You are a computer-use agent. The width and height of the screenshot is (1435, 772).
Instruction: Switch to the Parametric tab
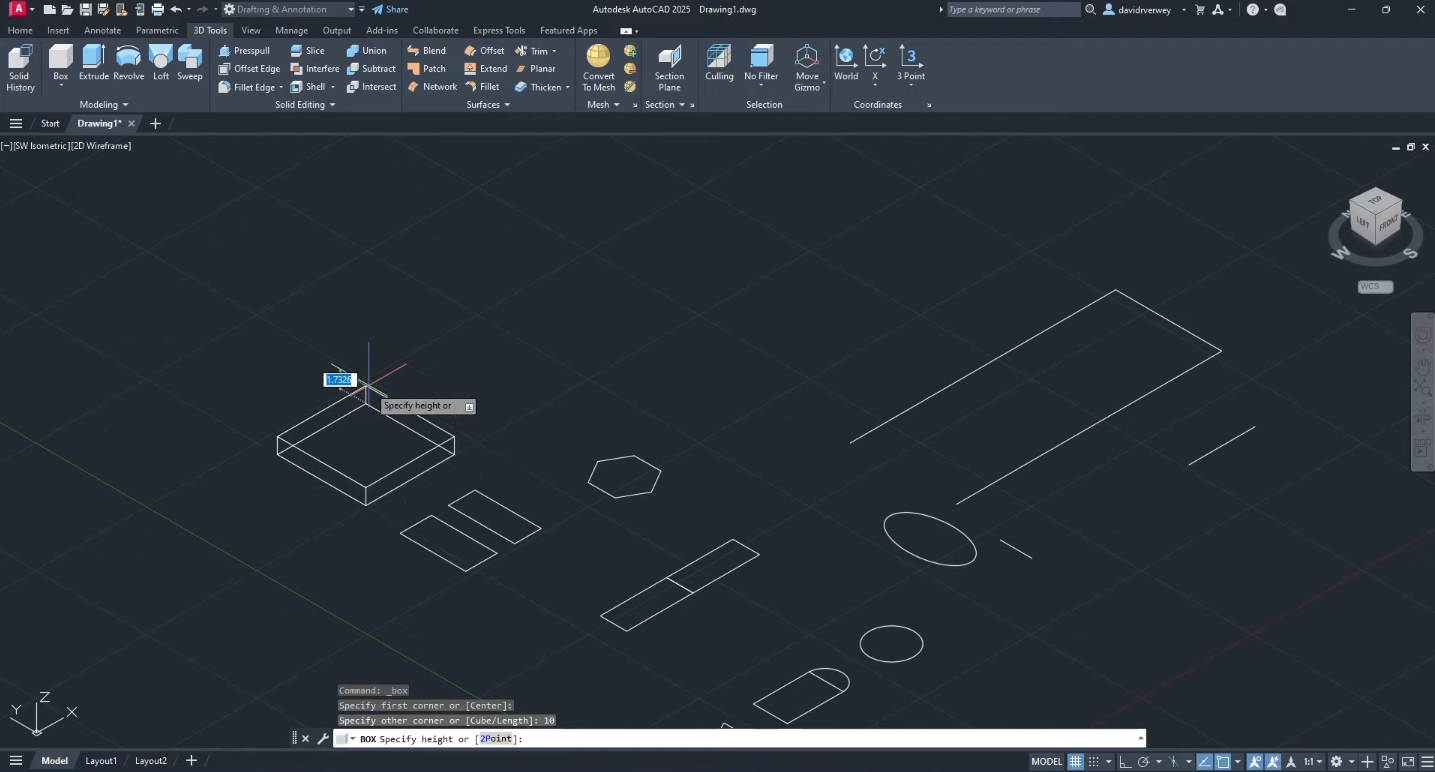click(157, 30)
